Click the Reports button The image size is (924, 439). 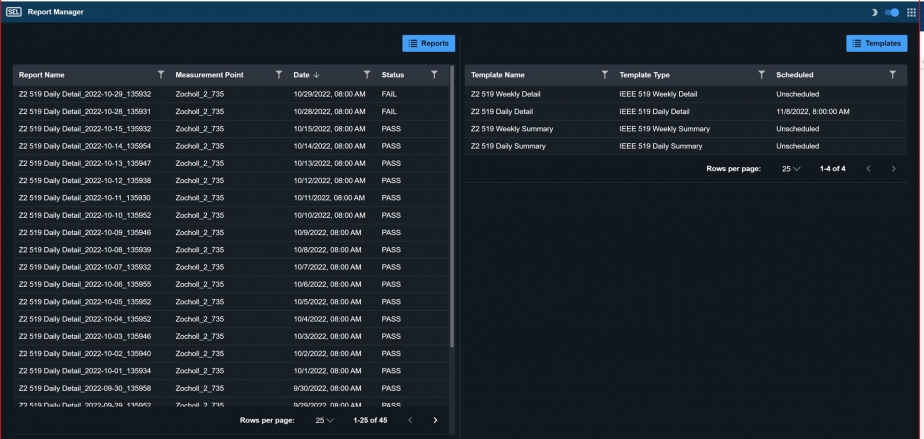(x=428, y=43)
